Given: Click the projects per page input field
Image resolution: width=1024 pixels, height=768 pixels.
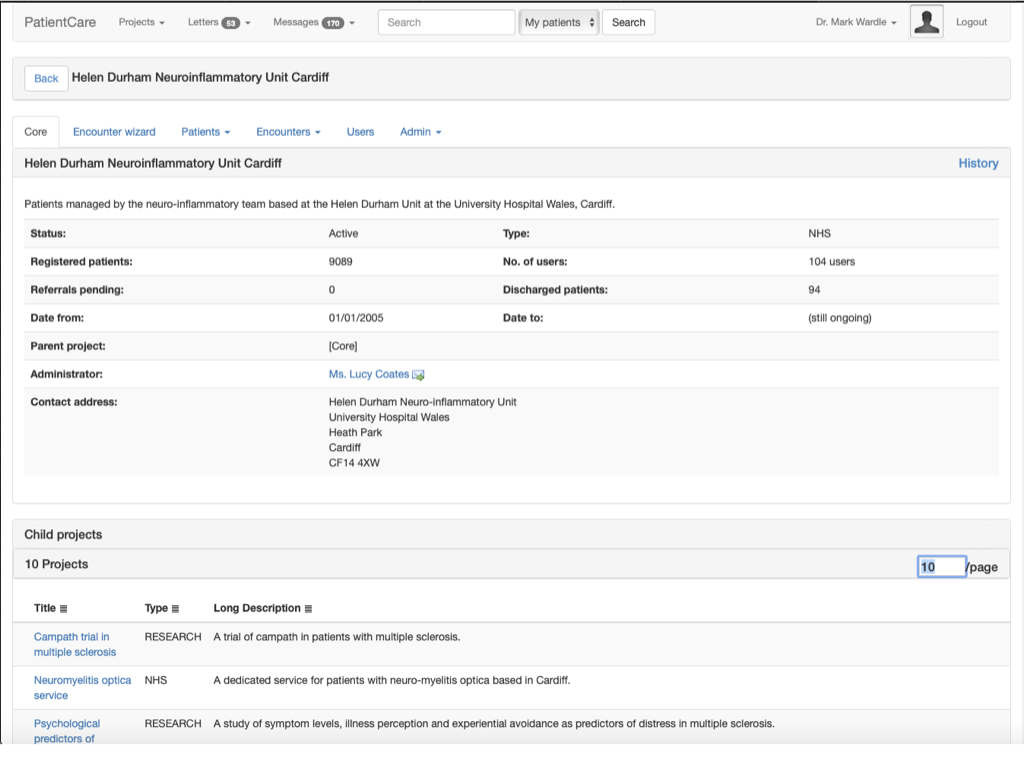Looking at the screenshot, I should [x=941, y=567].
